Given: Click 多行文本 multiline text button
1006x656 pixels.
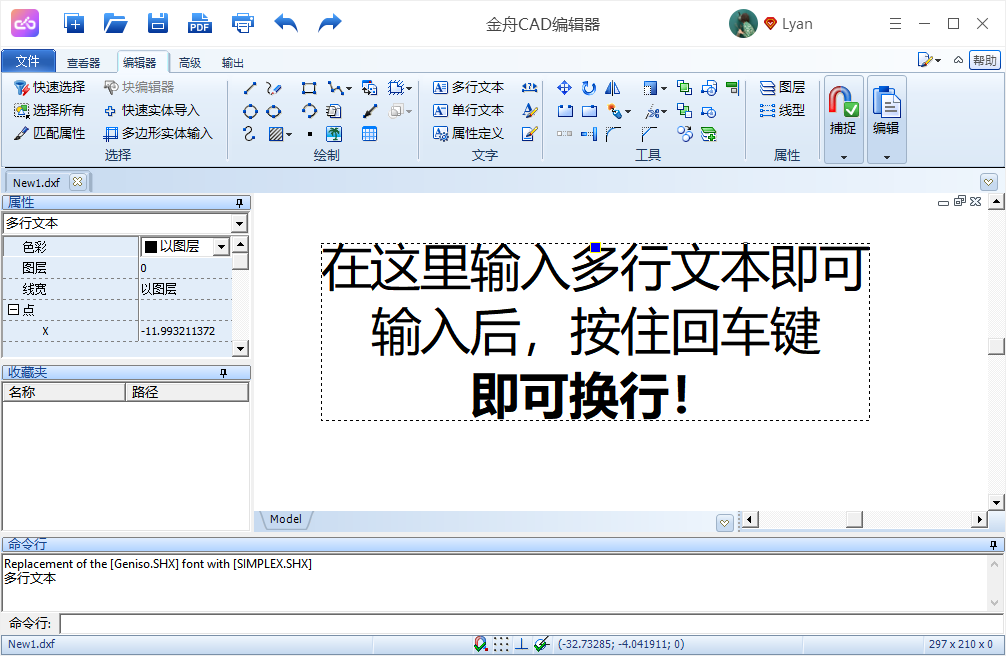Looking at the screenshot, I should (x=469, y=87).
